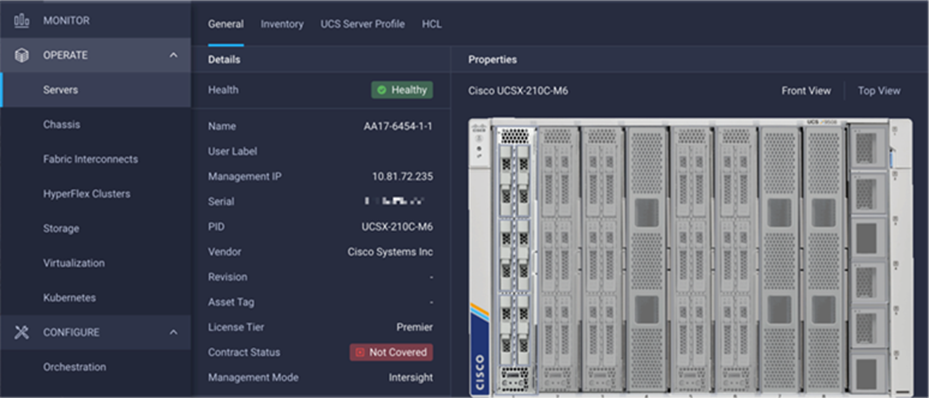This screenshot has width=929, height=398.
Task: Open Fabric Interconnects in the sidebar
Action: (91, 159)
